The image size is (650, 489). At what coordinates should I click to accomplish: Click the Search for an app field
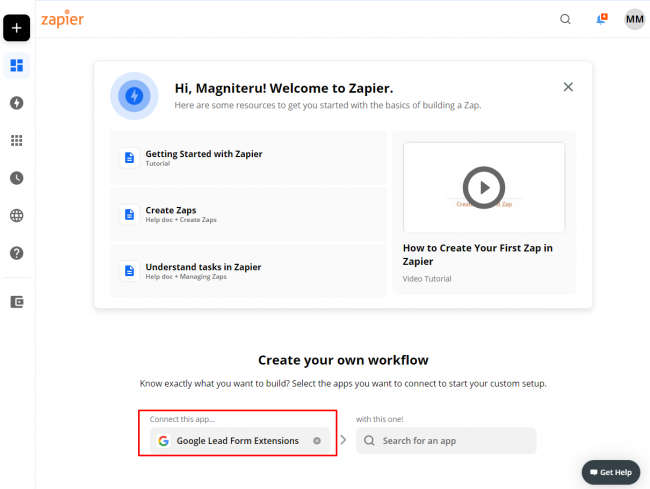(446, 441)
